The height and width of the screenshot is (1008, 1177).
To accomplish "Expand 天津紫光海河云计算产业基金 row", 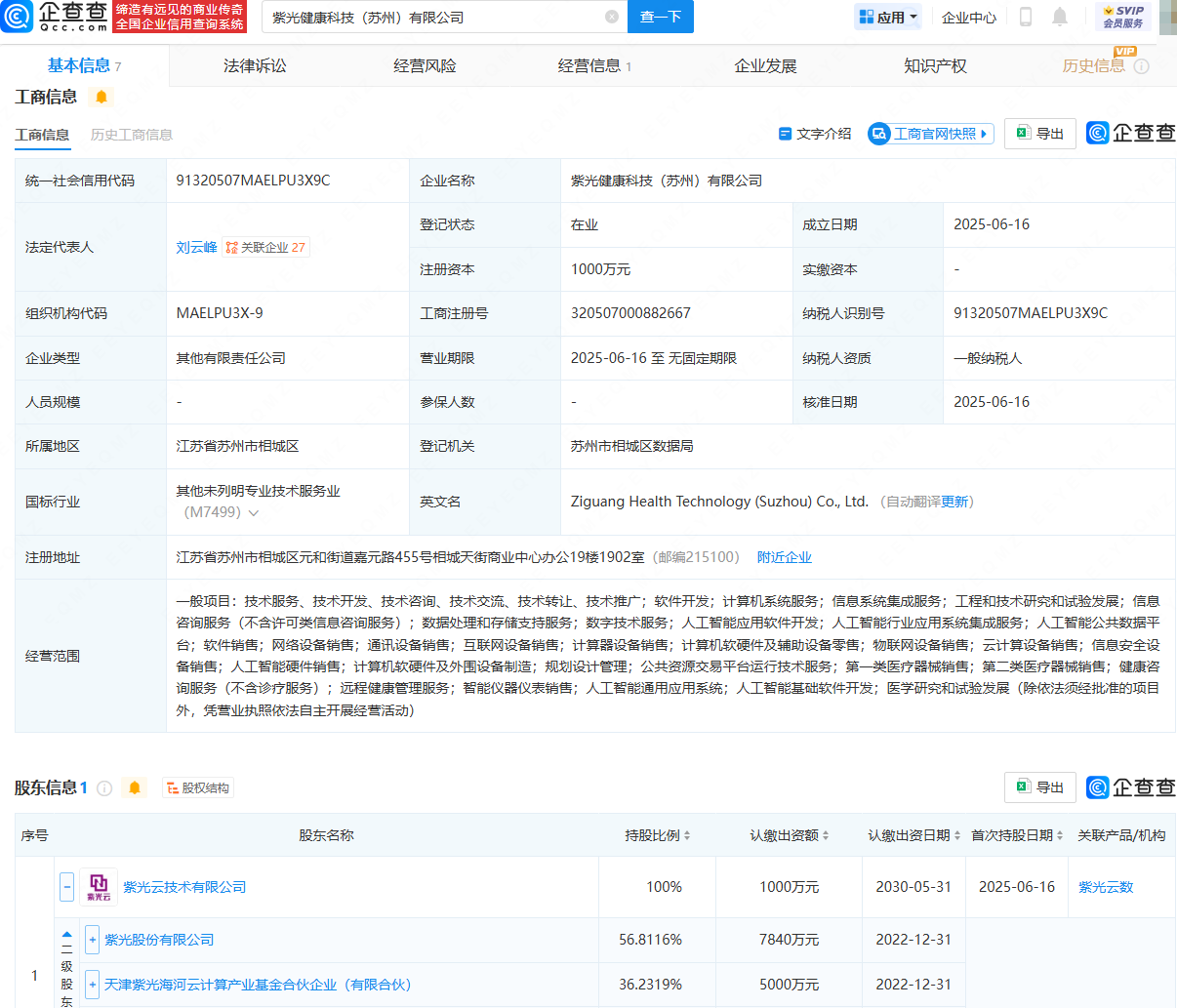I will click(92, 985).
